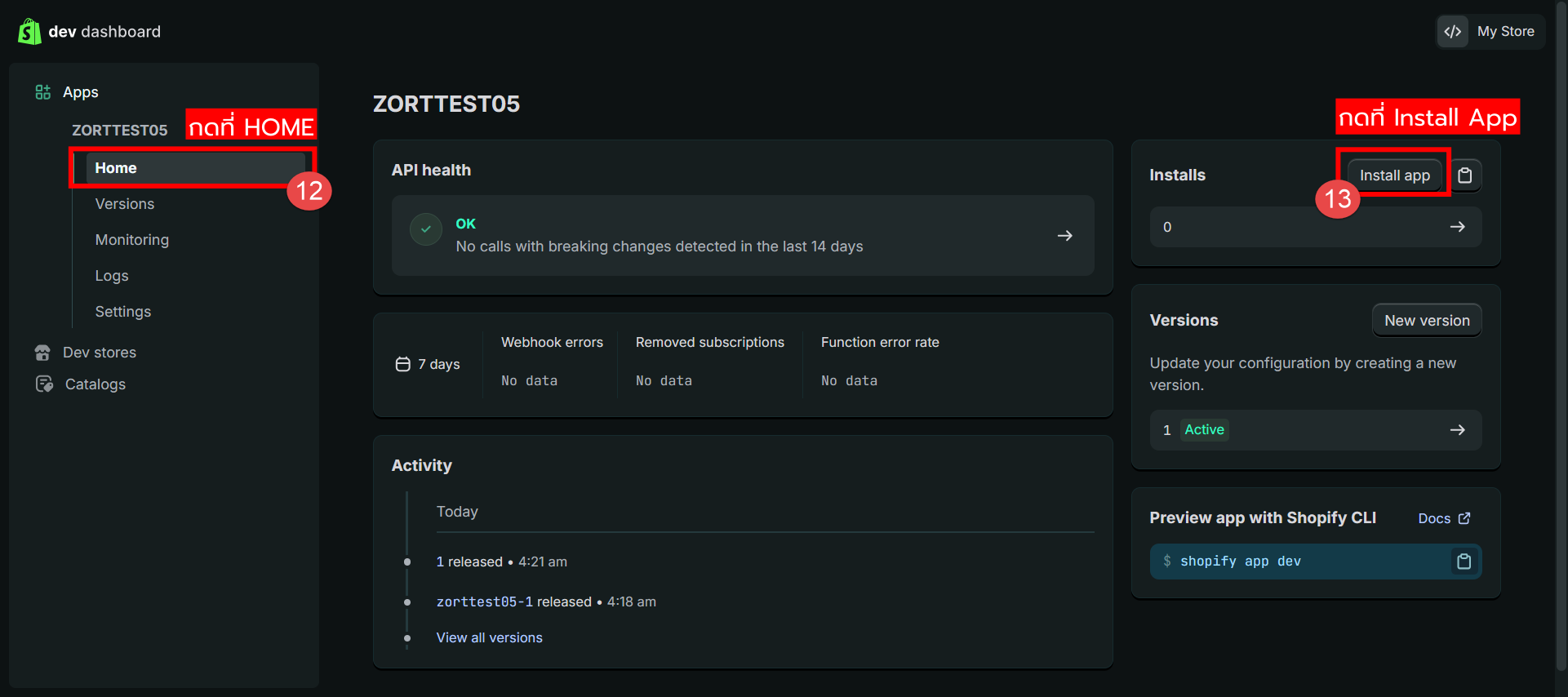Open Monitoring in the sidebar
Image resolution: width=1568 pixels, height=697 pixels.
(x=132, y=240)
